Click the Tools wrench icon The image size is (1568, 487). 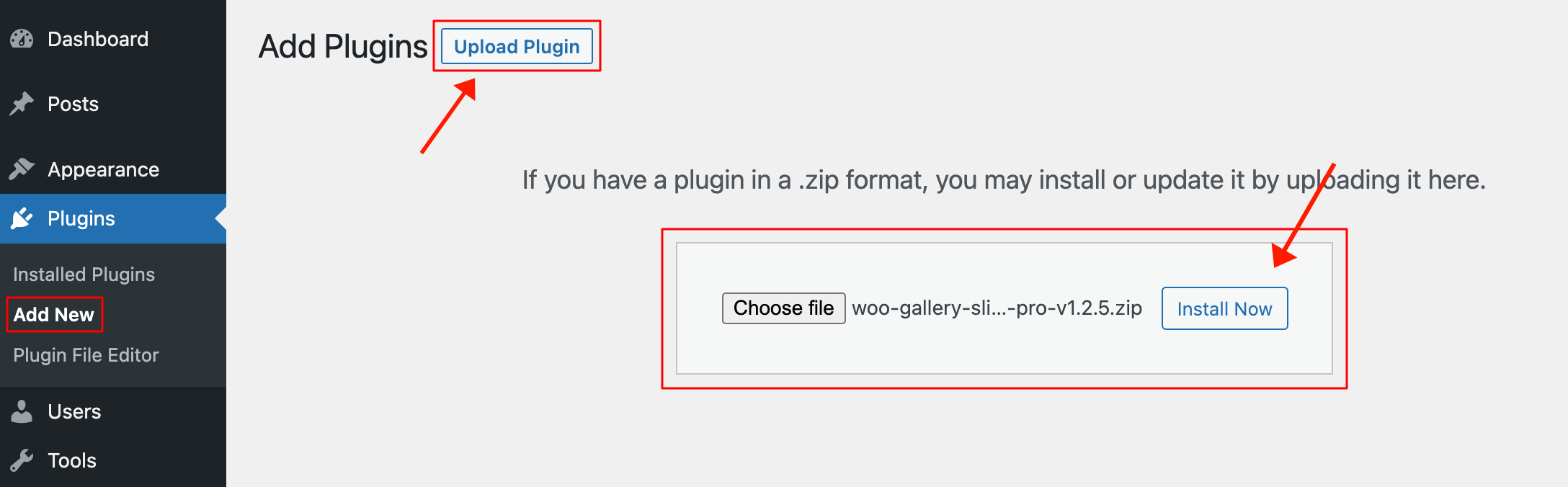[x=22, y=460]
